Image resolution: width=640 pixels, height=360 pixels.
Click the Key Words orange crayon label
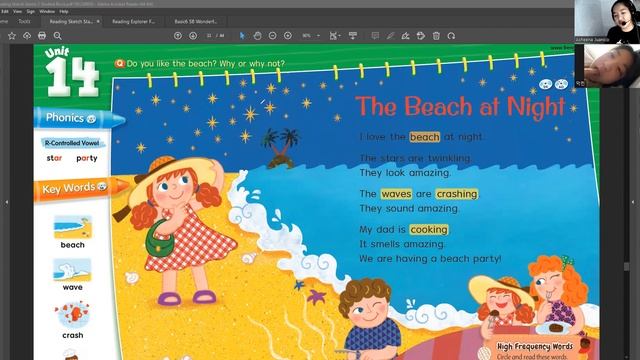click(x=81, y=189)
